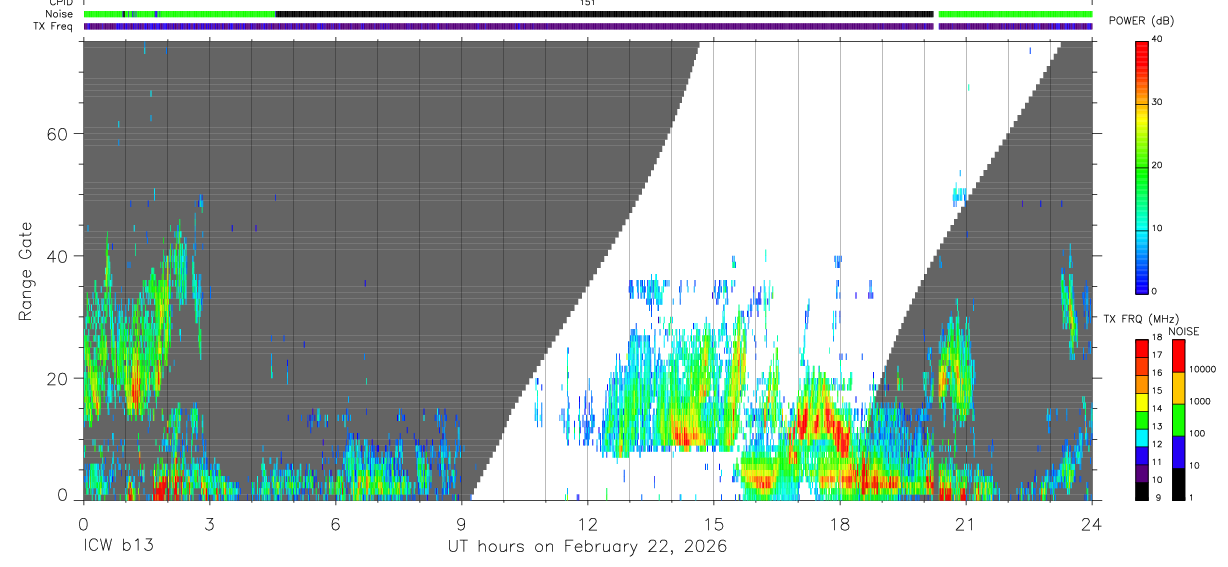This screenshot has height=567, width=1228.
Task: Click the "TX Freq" row label at top left
Action: (54, 26)
